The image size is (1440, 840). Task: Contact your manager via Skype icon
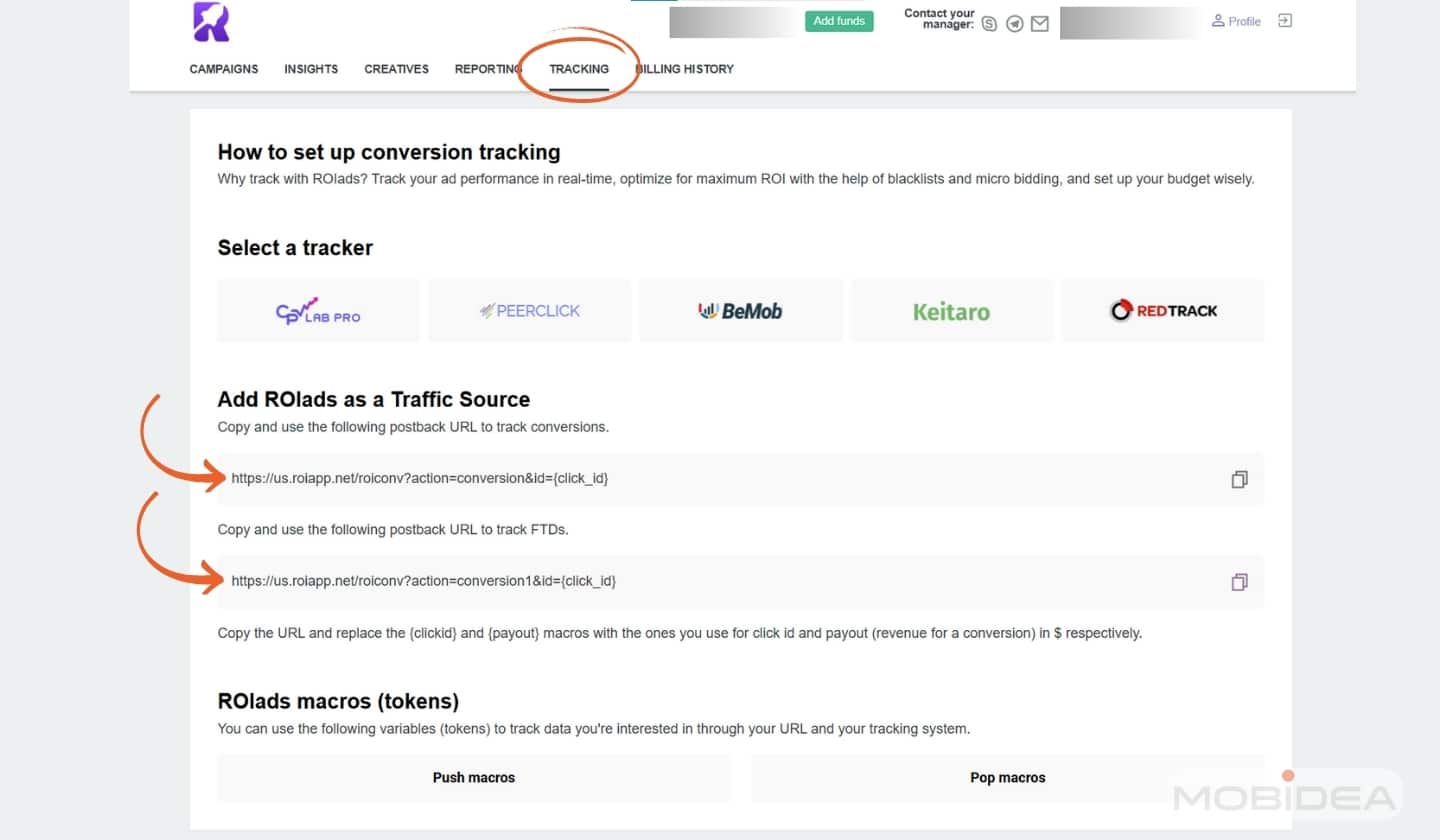tap(988, 23)
